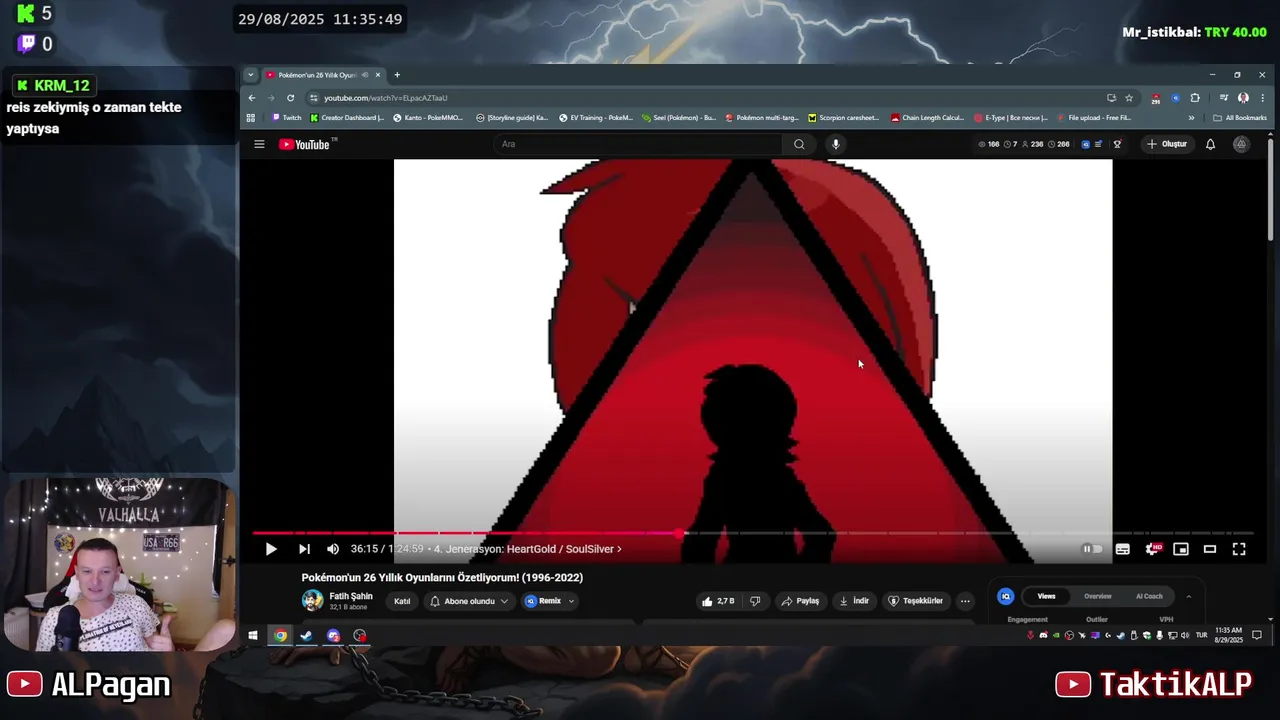Click the search magnifier button
The height and width of the screenshot is (720, 1280).
(x=799, y=144)
